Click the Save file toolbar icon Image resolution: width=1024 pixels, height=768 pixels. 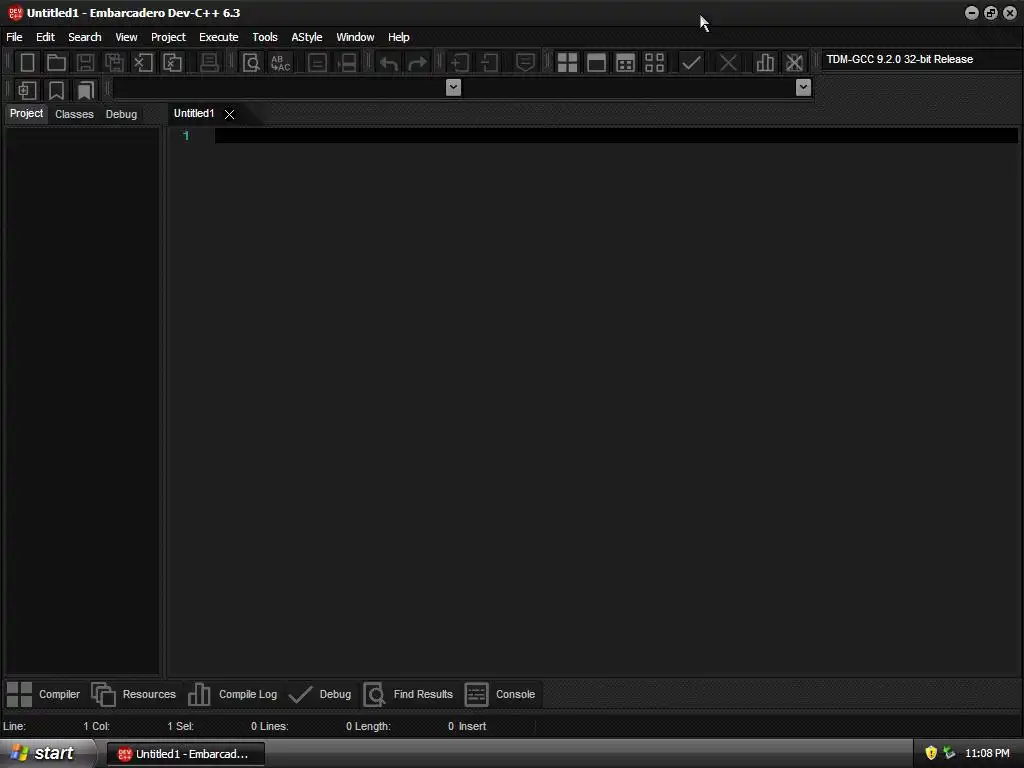pos(85,63)
